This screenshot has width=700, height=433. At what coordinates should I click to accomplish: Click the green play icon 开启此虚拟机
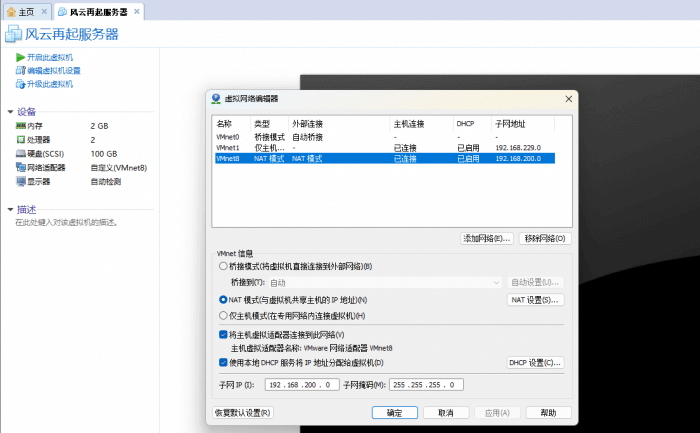click(x=20, y=58)
